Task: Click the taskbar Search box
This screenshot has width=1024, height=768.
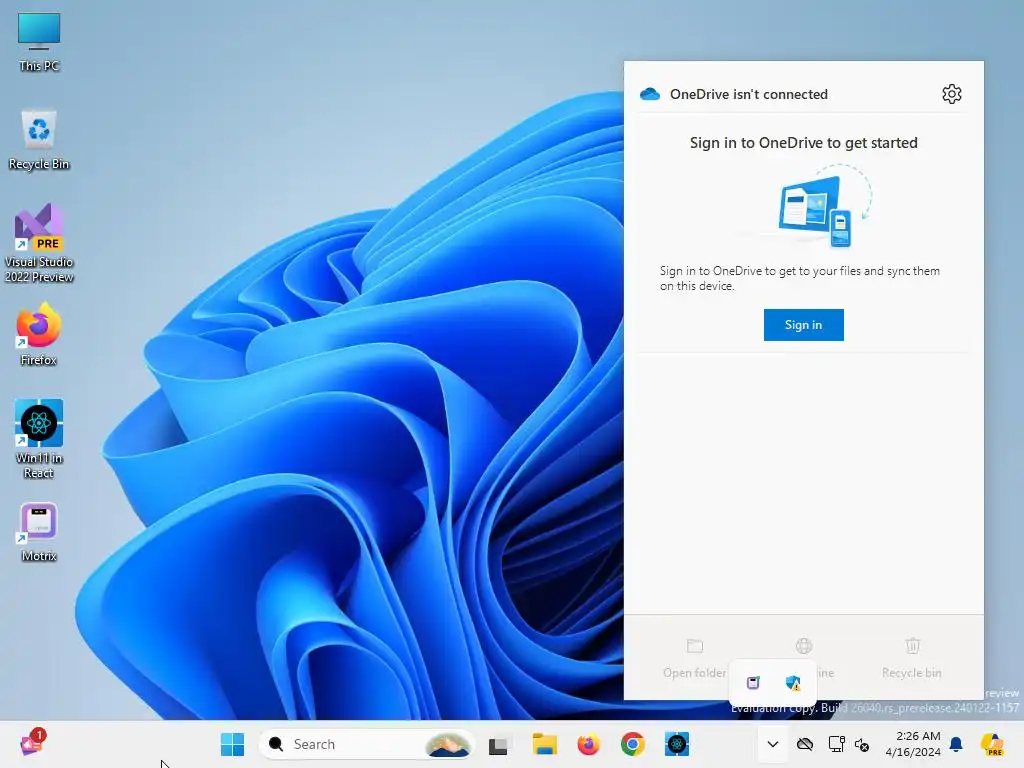Action: (366, 744)
